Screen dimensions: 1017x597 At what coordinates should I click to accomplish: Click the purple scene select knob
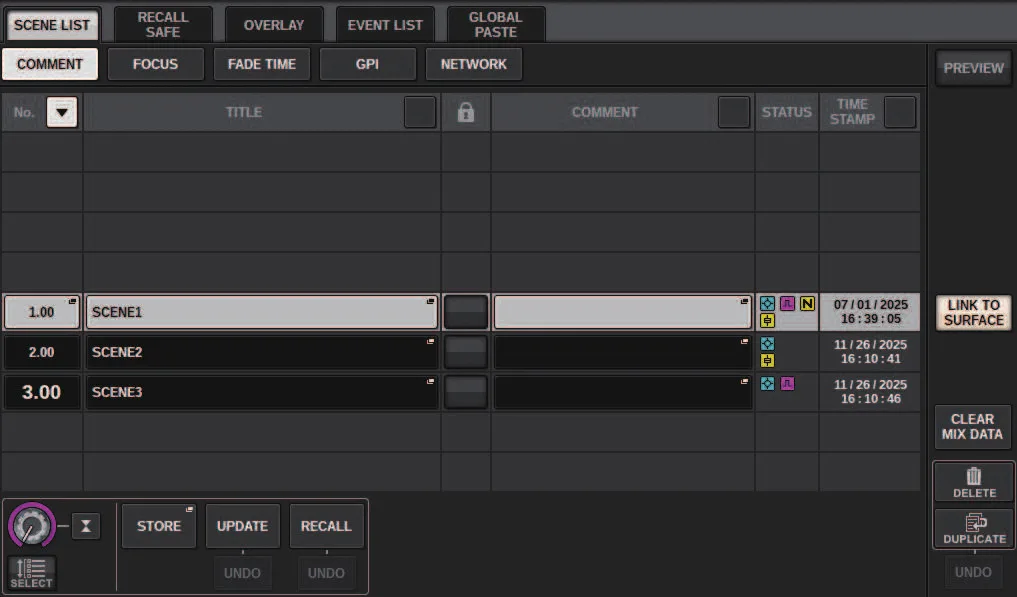pyautogui.click(x=31, y=526)
